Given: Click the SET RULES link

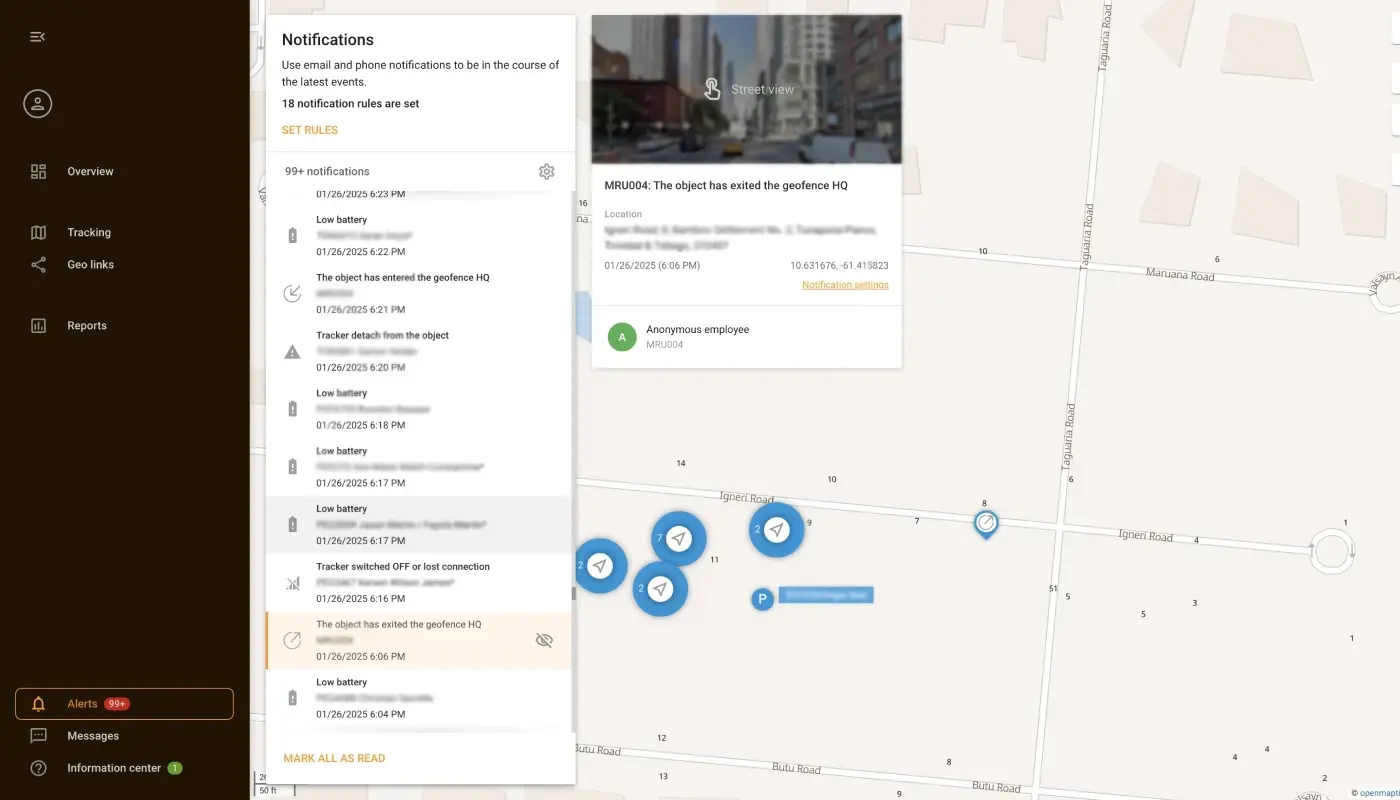Looking at the screenshot, I should tap(310, 130).
